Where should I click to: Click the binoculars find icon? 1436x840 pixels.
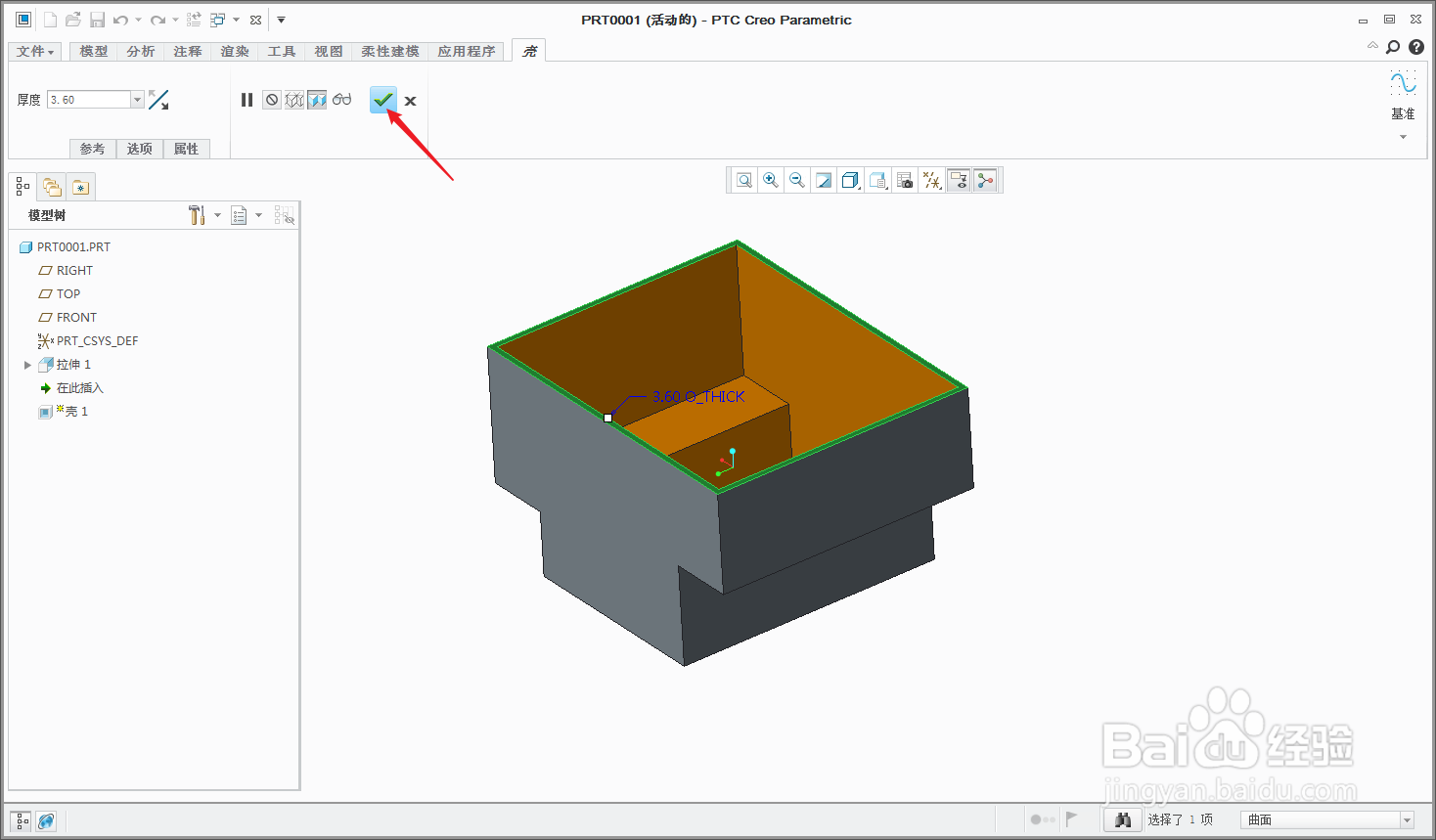pos(1122,819)
